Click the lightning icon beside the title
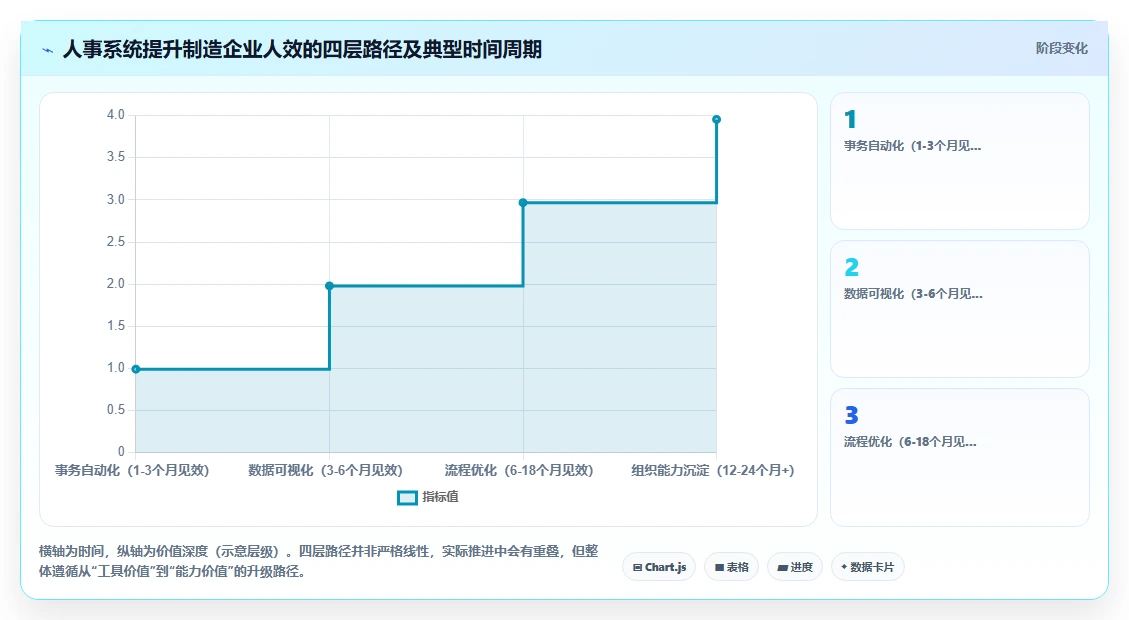 (x=48, y=50)
